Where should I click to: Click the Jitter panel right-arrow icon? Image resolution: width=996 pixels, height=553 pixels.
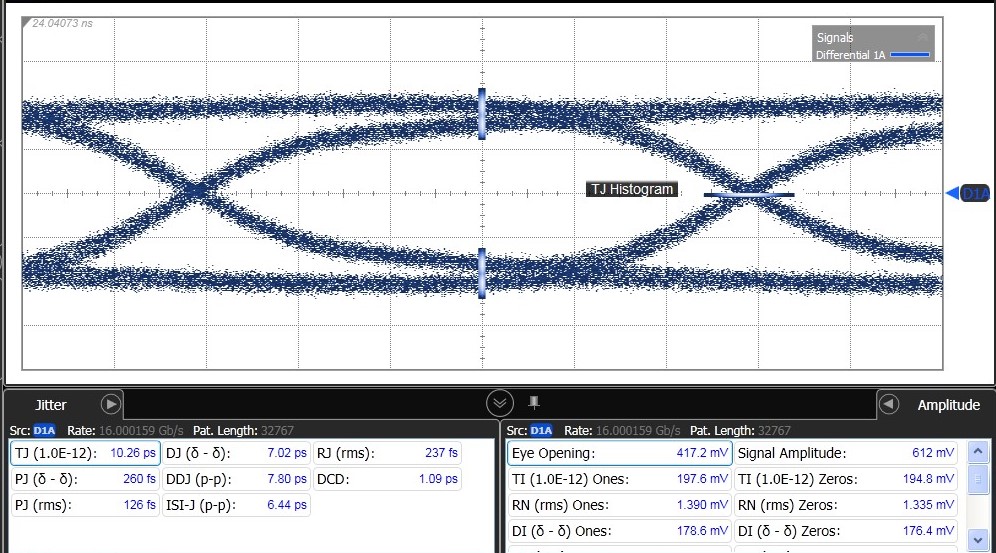[110, 404]
